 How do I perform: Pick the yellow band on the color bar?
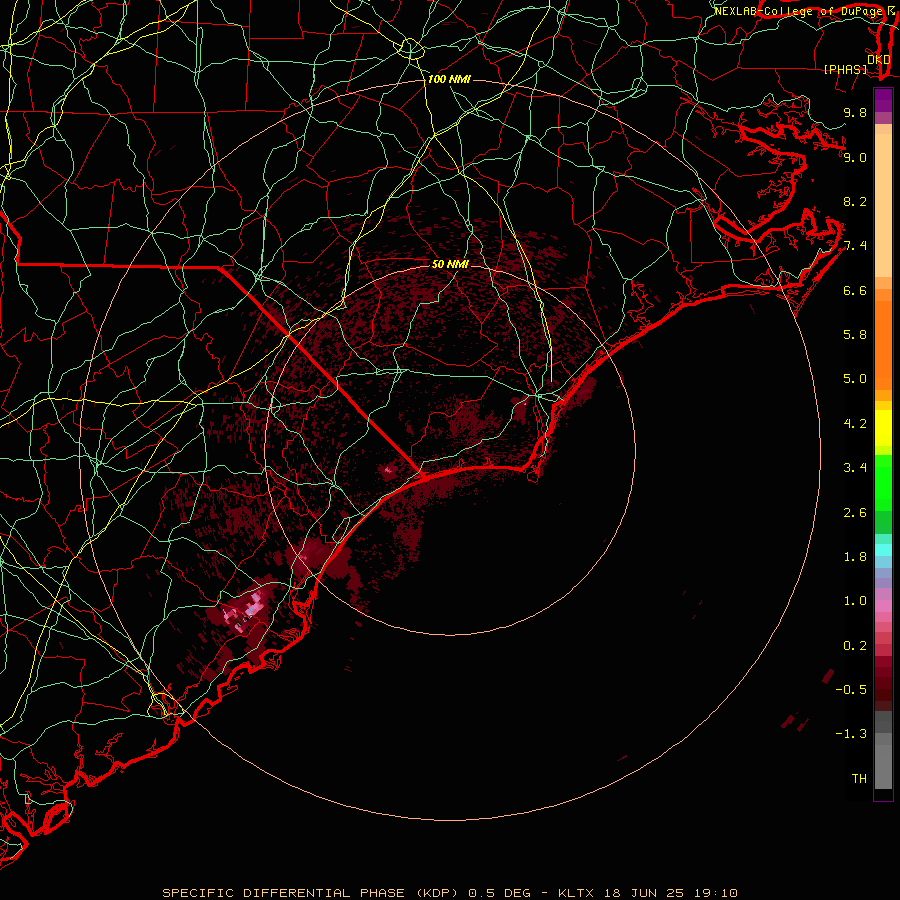click(x=883, y=428)
